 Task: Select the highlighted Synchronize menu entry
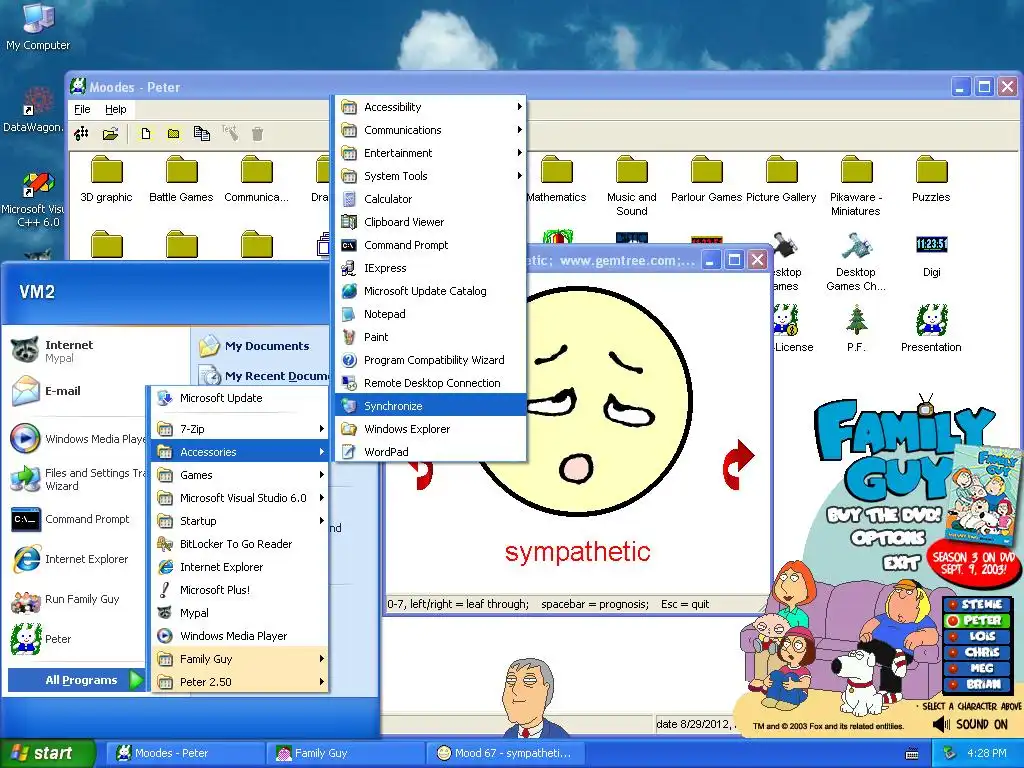tap(431, 406)
